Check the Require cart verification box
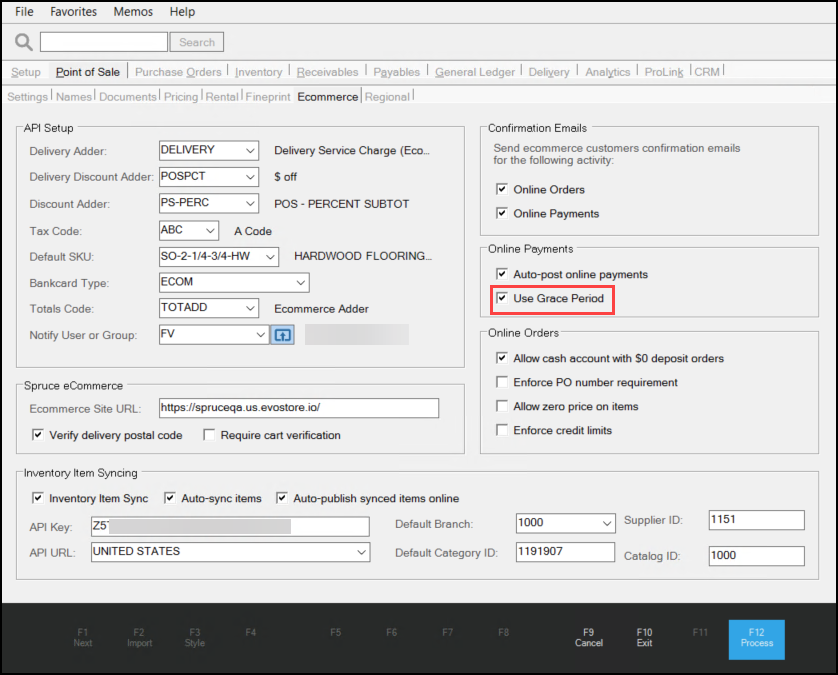Viewport: 838px width, 675px height. [210, 435]
